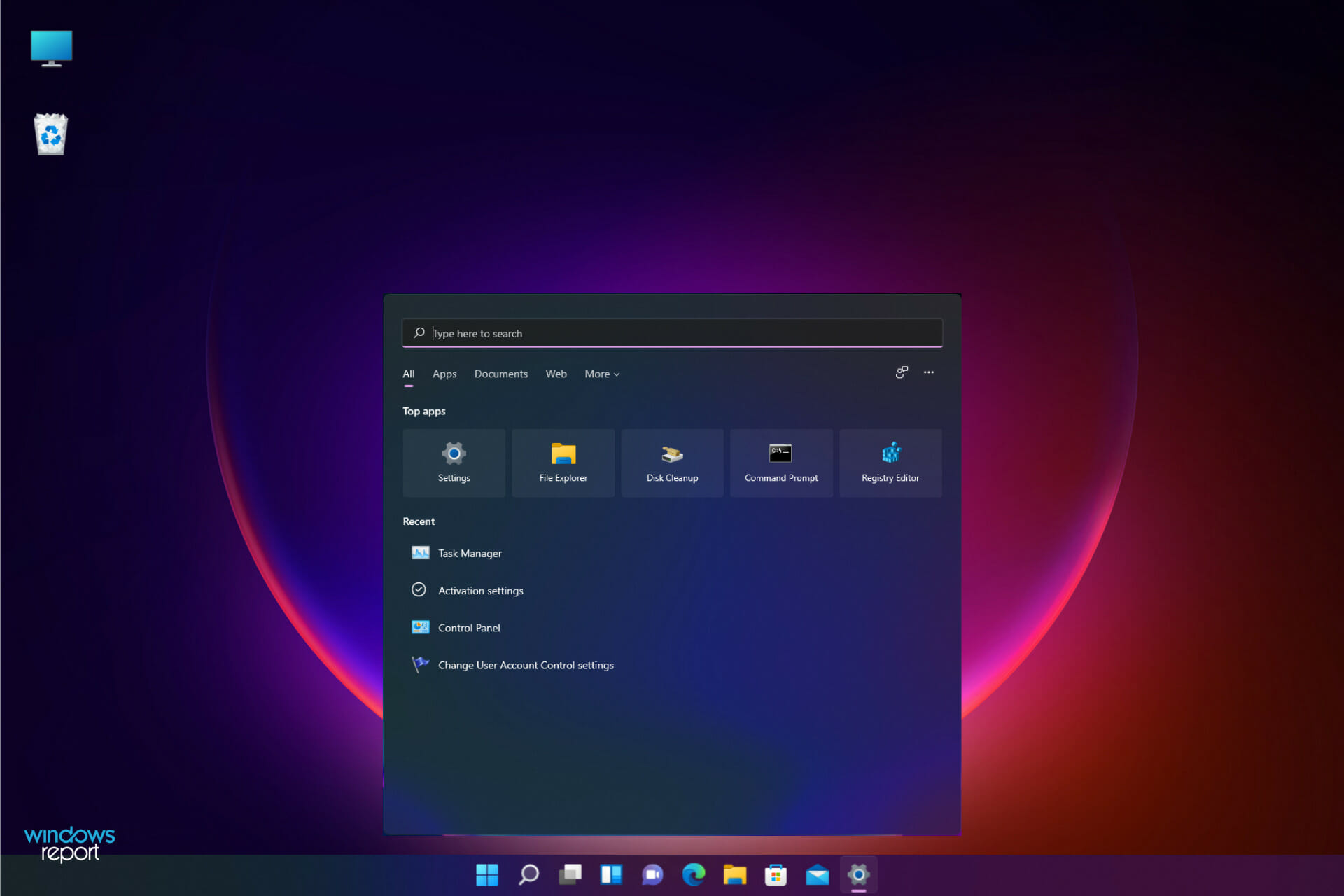1344x896 pixels.
Task: Switch to the Apps search tab
Action: [444, 374]
